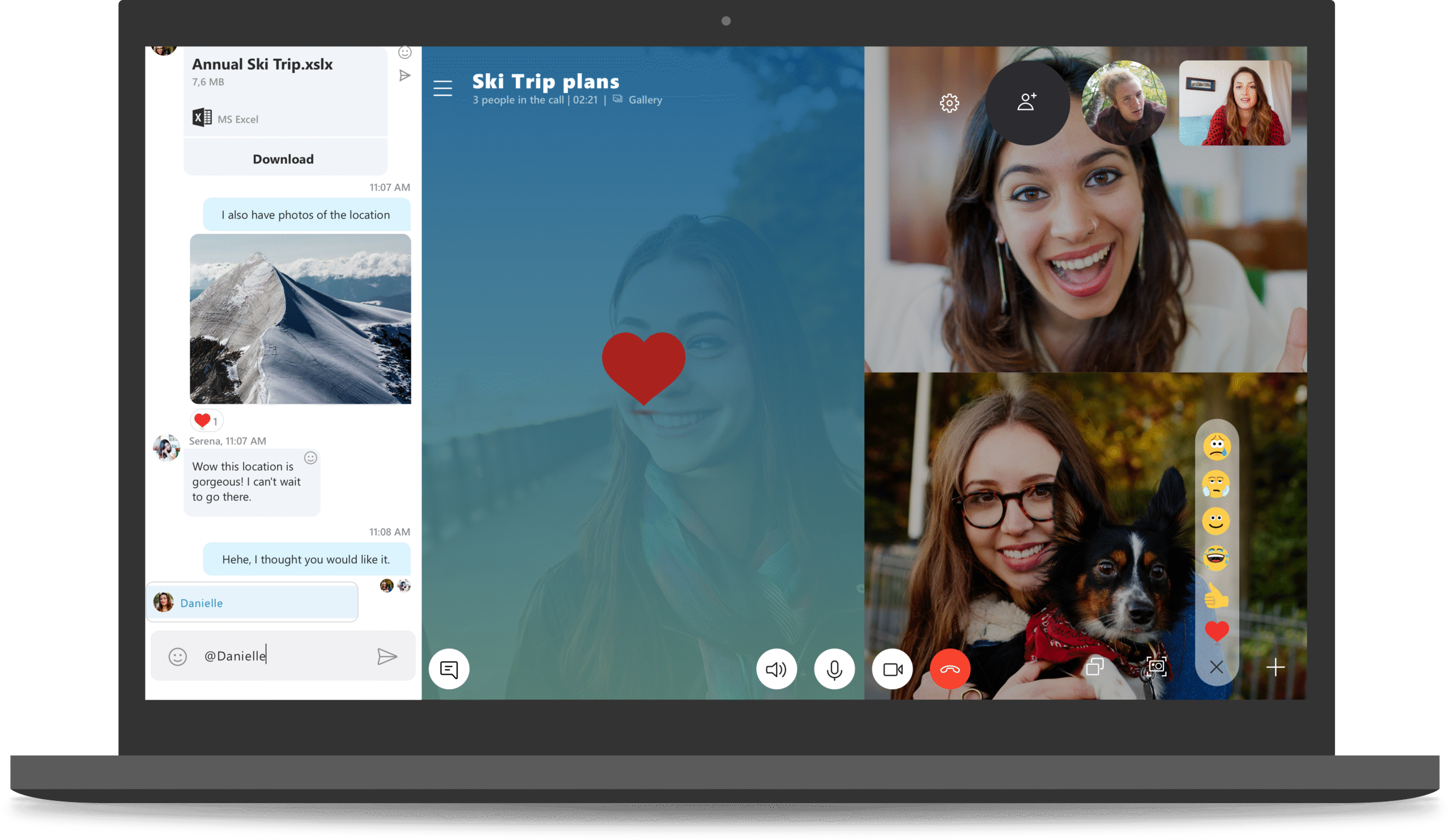This screenshot has height=840, width=1450.
Task: Send the laughing with tears emoji reaction
Action: [1217, 558]
